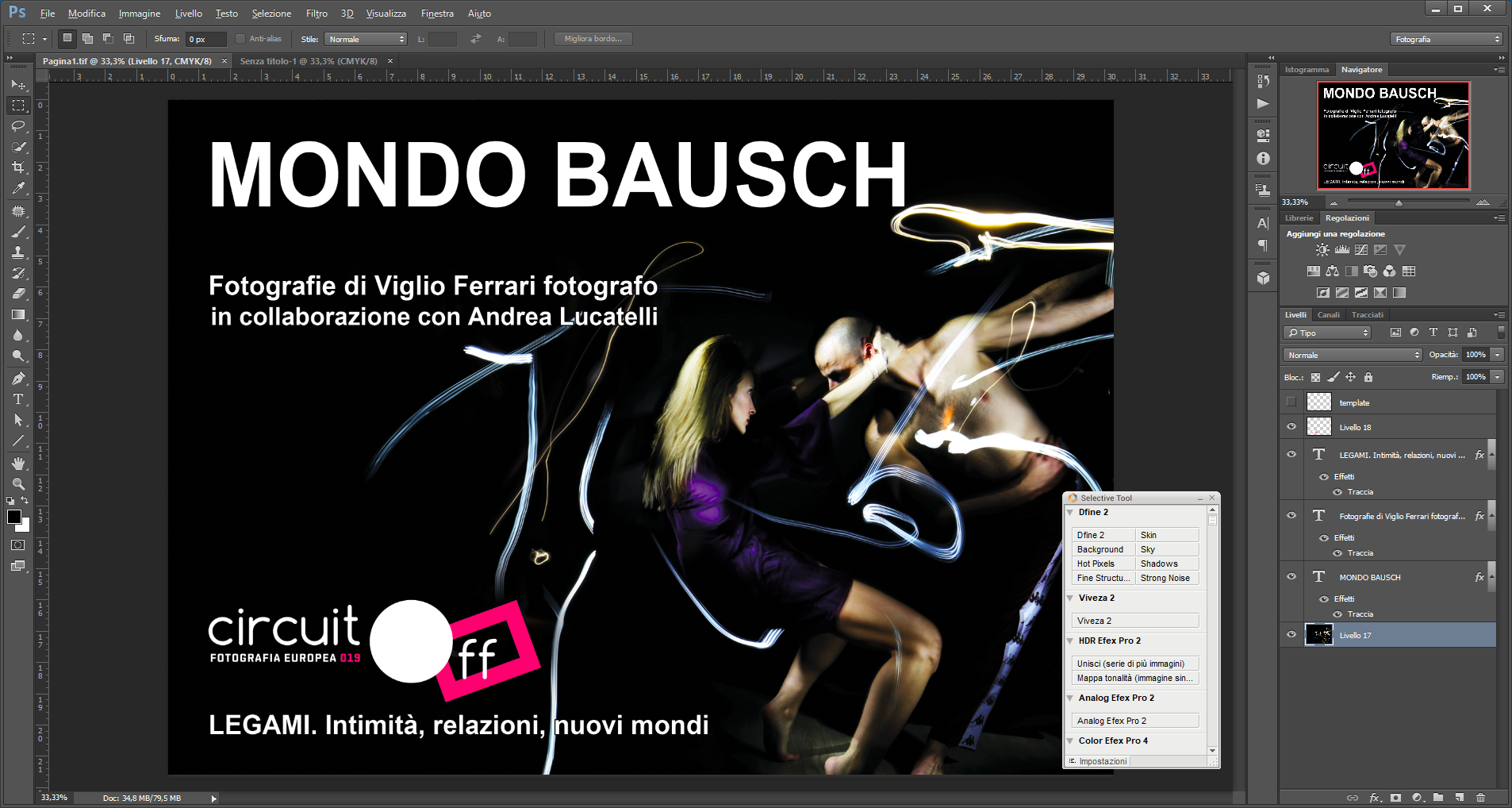The image size is (1512, 808).
Task: Hide the Livello 18 layer
Action: pyautogui.click(x=1291, y=427)
